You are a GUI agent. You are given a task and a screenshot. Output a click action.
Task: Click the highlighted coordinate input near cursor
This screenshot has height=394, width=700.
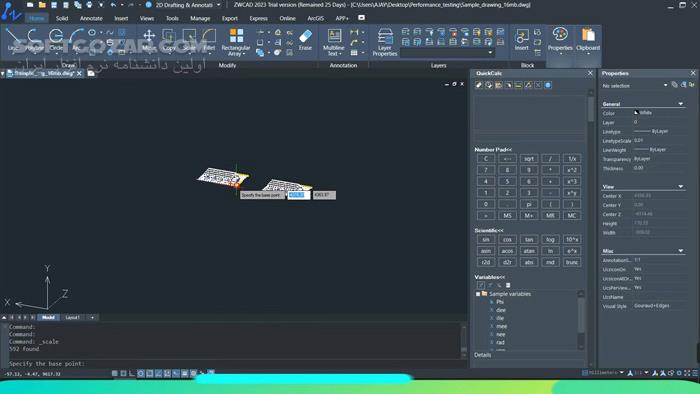(x=299, y=195)
